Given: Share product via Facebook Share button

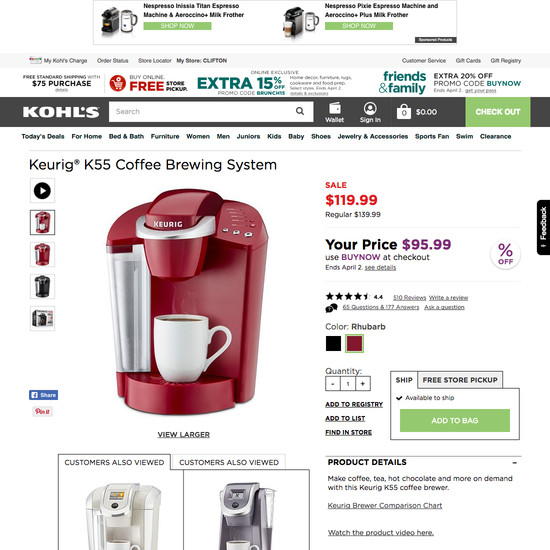Looking at the screenshot, I should [43, 395].
